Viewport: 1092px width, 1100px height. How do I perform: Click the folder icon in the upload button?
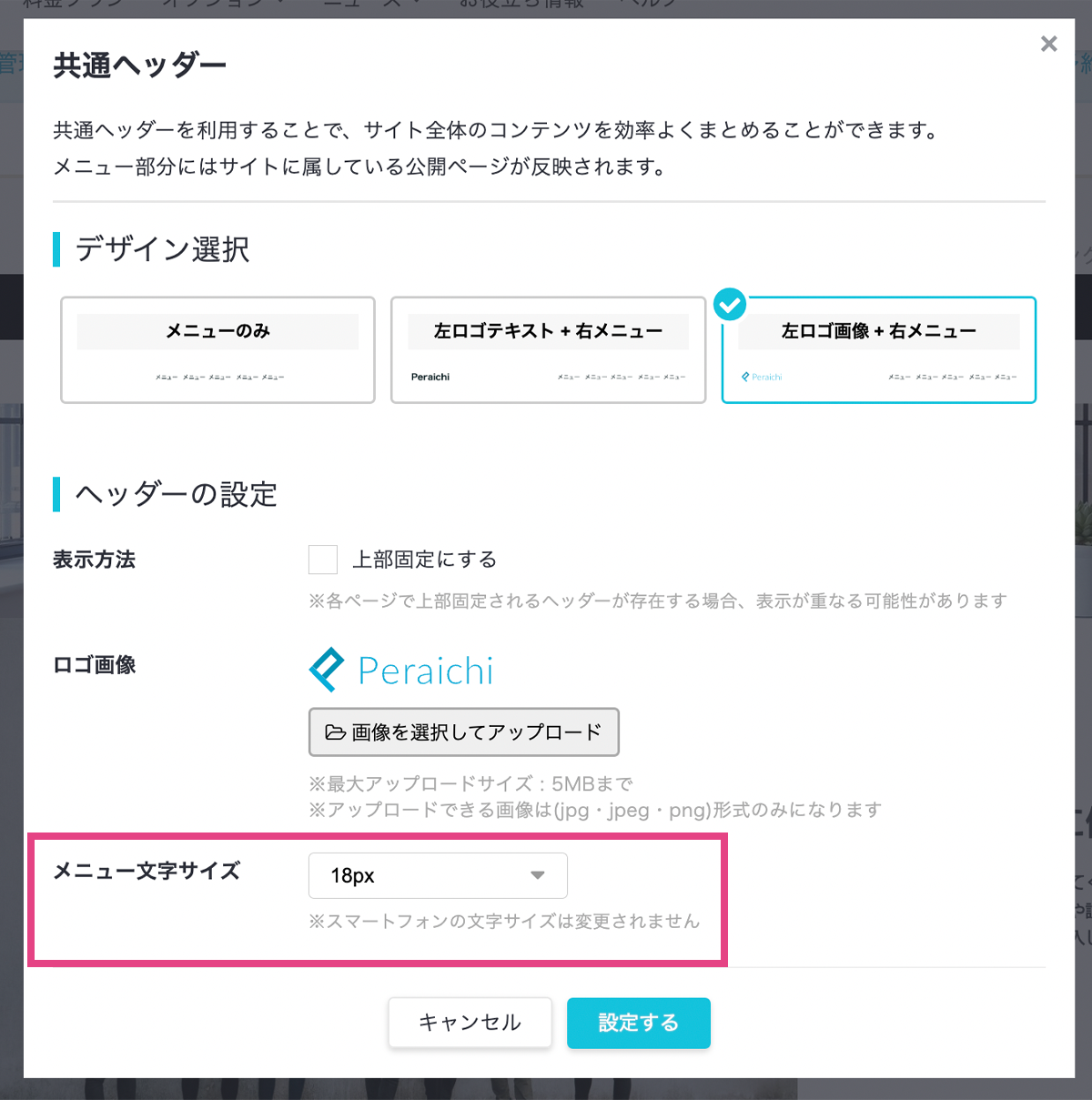[x=335, y=732]
